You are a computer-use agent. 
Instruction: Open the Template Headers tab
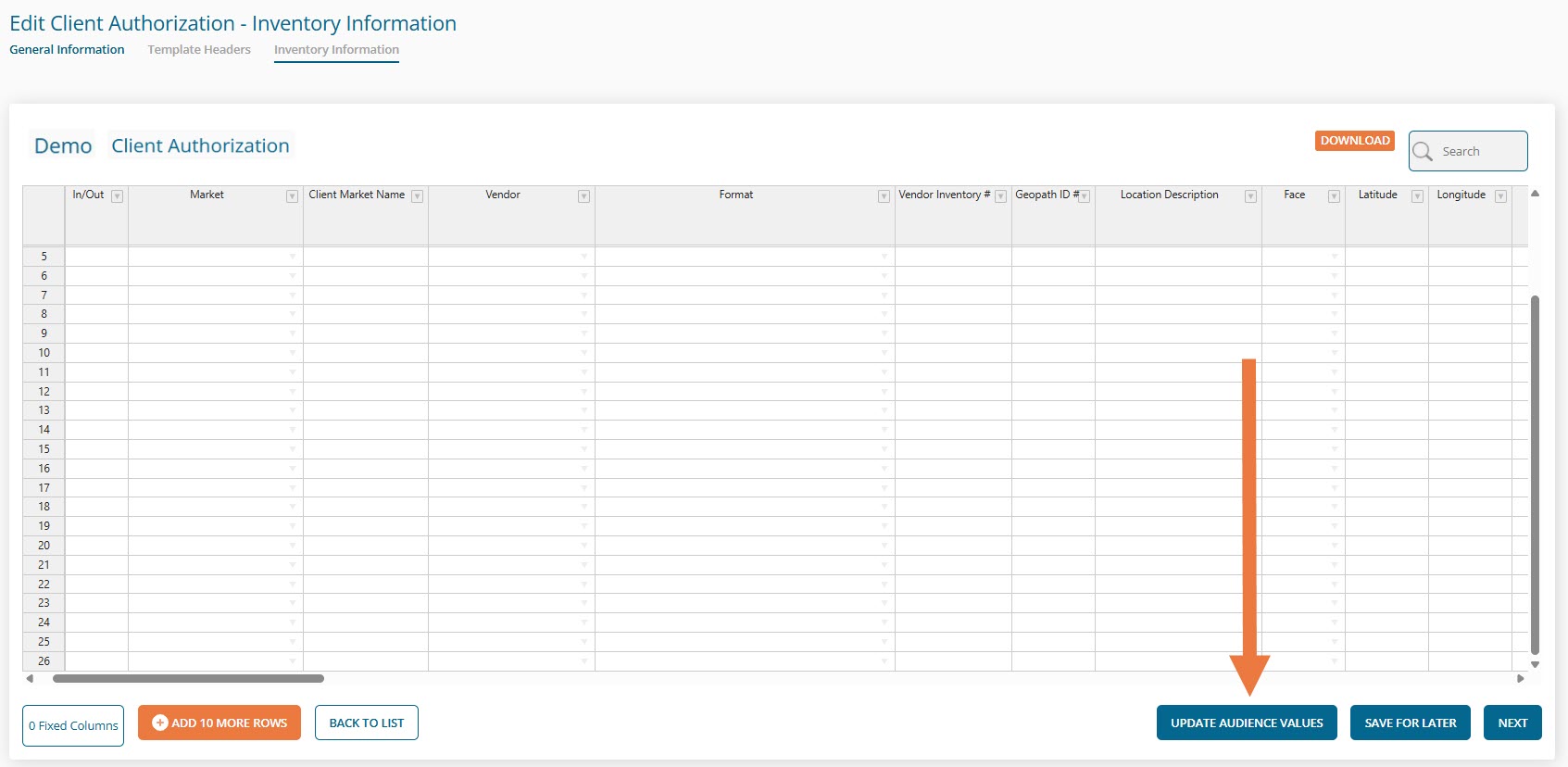tap(199, 50)
